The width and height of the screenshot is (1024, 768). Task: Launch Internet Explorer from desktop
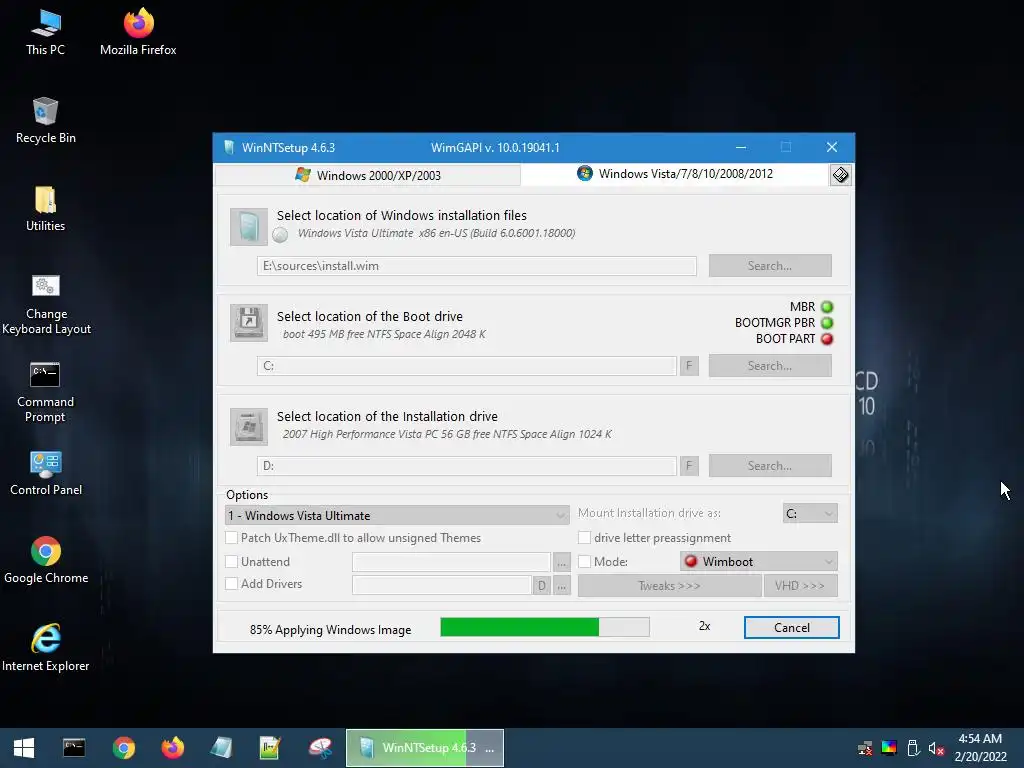click(x=46, y=648)
